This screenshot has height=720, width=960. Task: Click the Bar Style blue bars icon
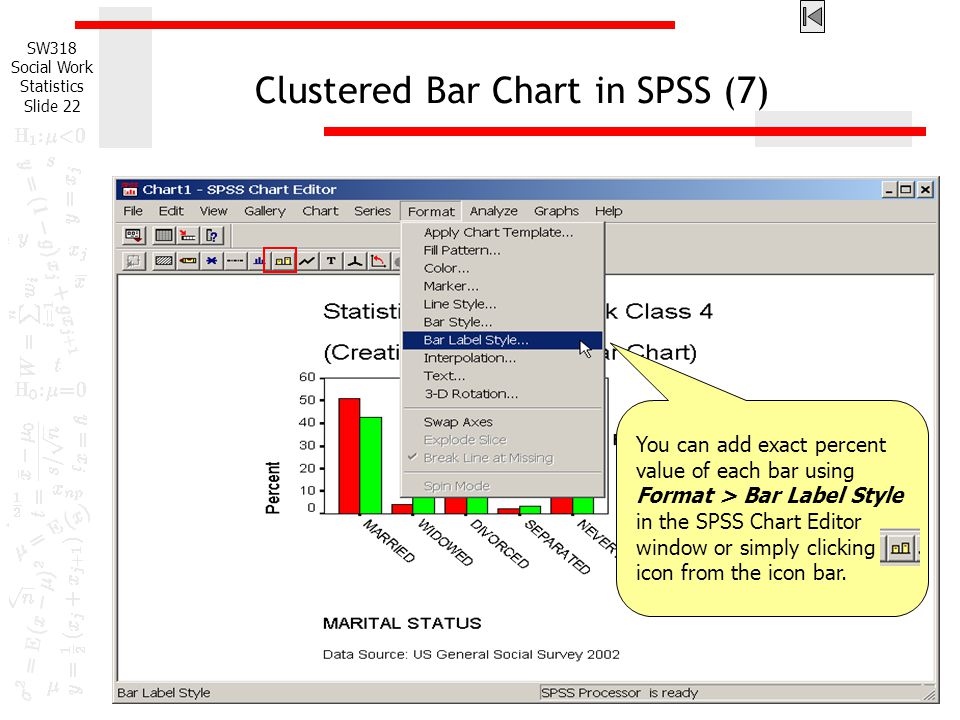[x=258, y=261]
